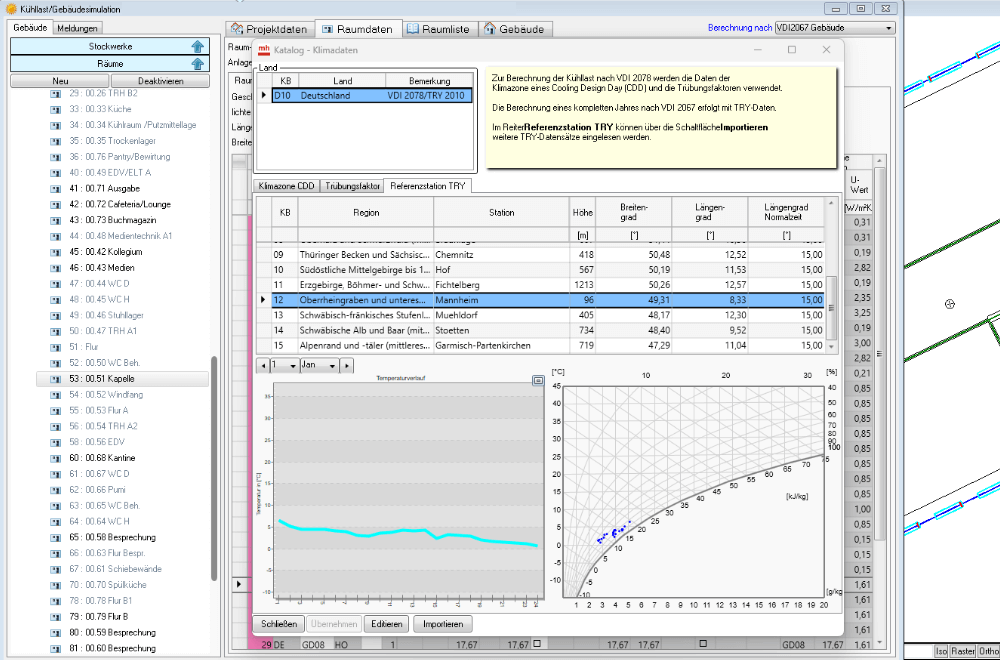Click the room icon beside 41 : 00.71 Ausgabe

click(56, 189)
